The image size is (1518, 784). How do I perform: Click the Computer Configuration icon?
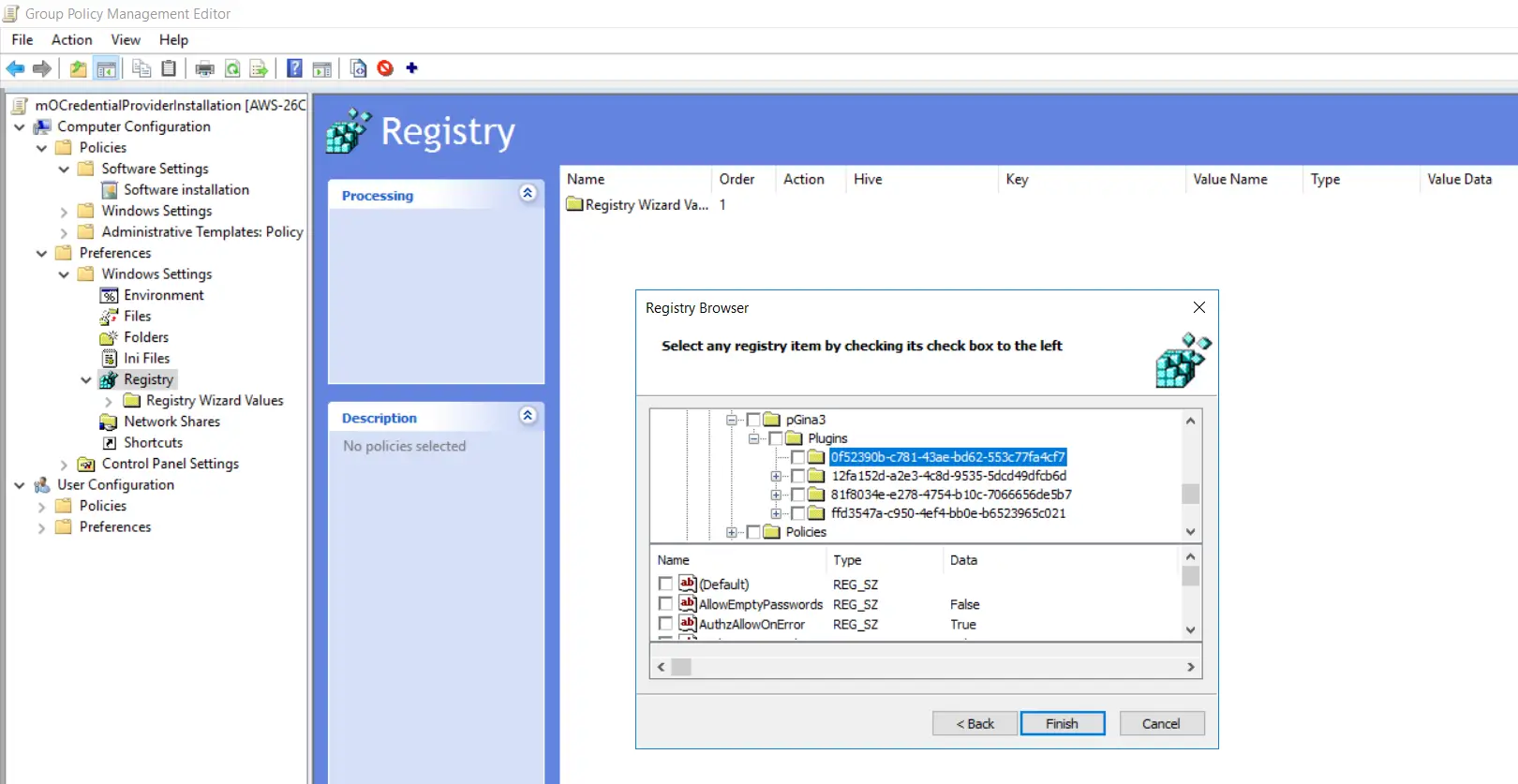pos(43,126)
